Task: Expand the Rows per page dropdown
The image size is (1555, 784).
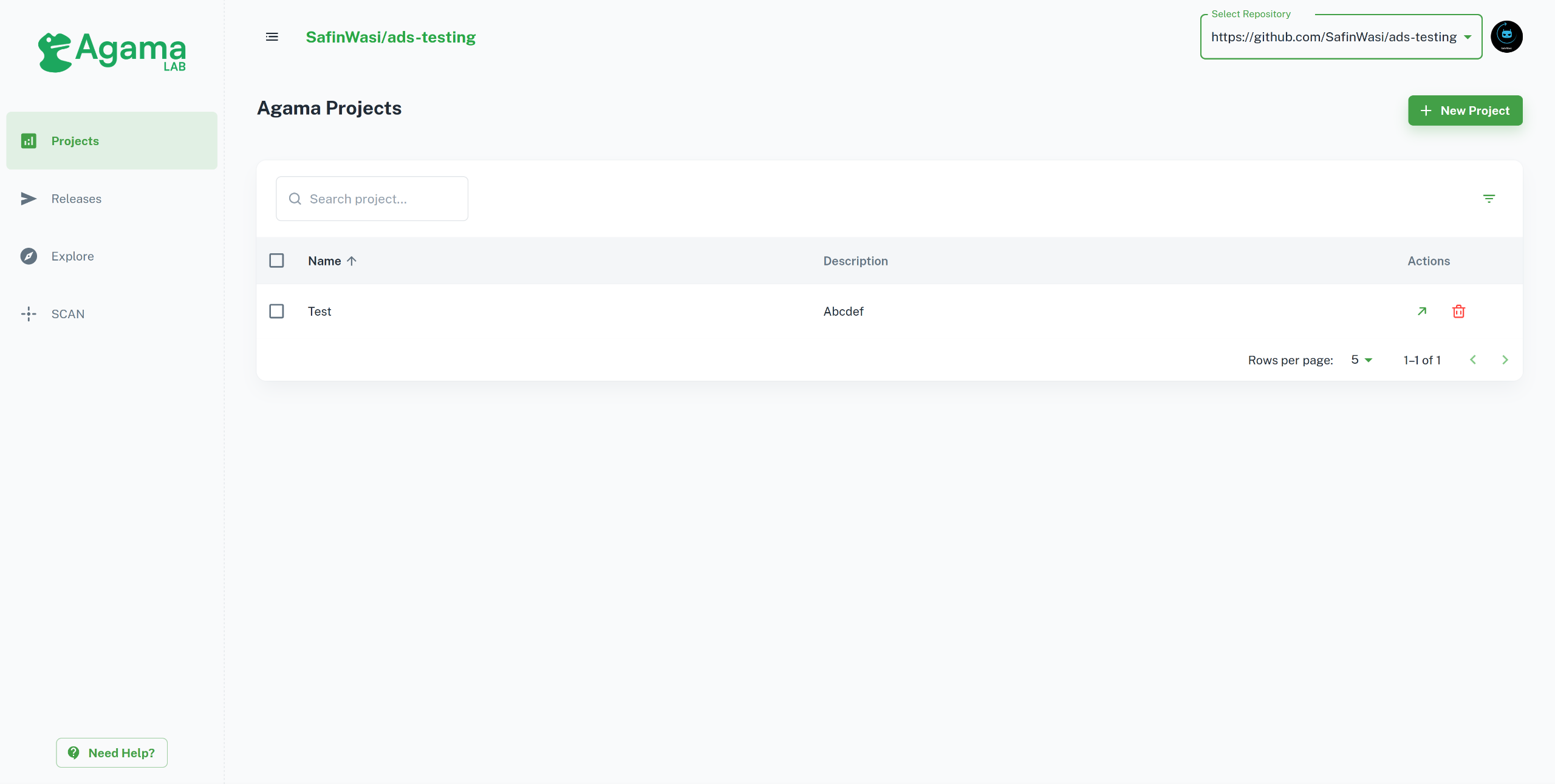Action: click(x=1362, y=359)
